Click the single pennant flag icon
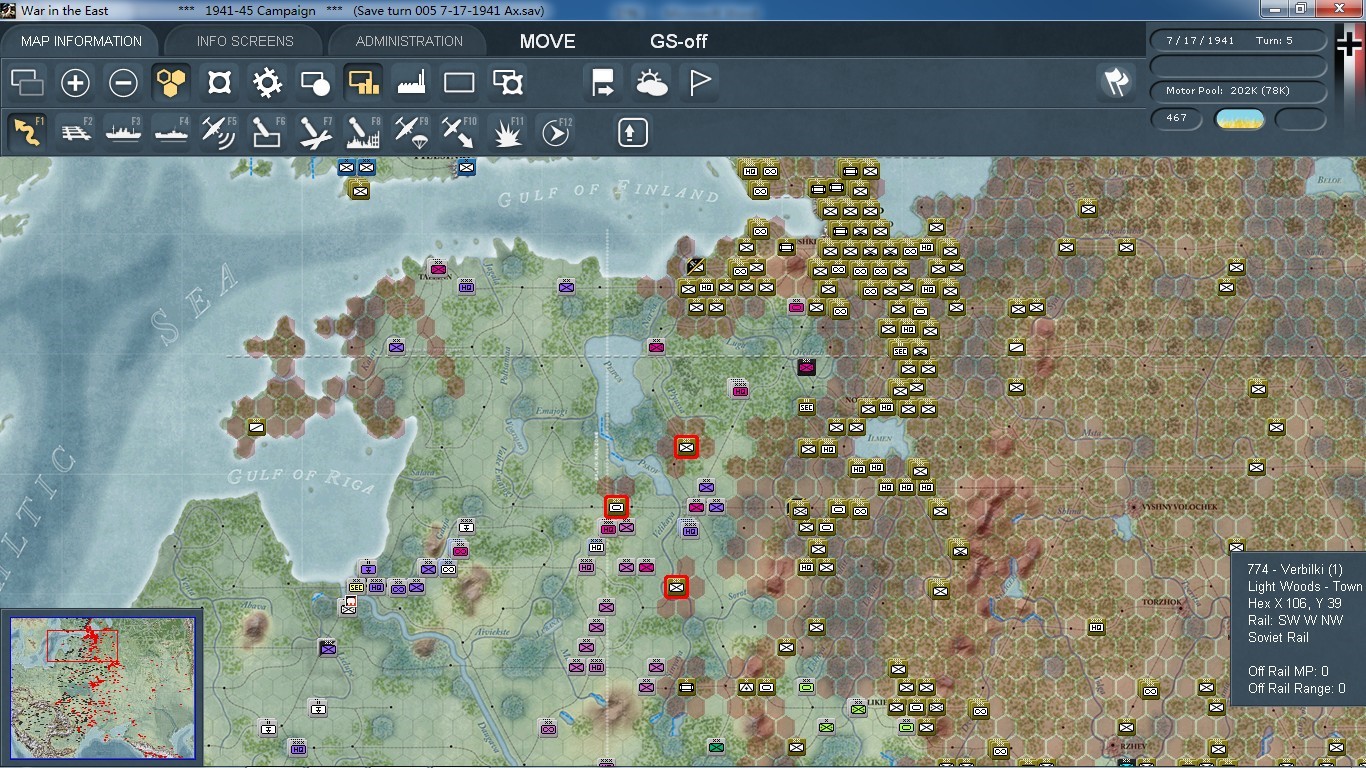Viewport: 1366px width, 768px height. click(x=699, y=82)
